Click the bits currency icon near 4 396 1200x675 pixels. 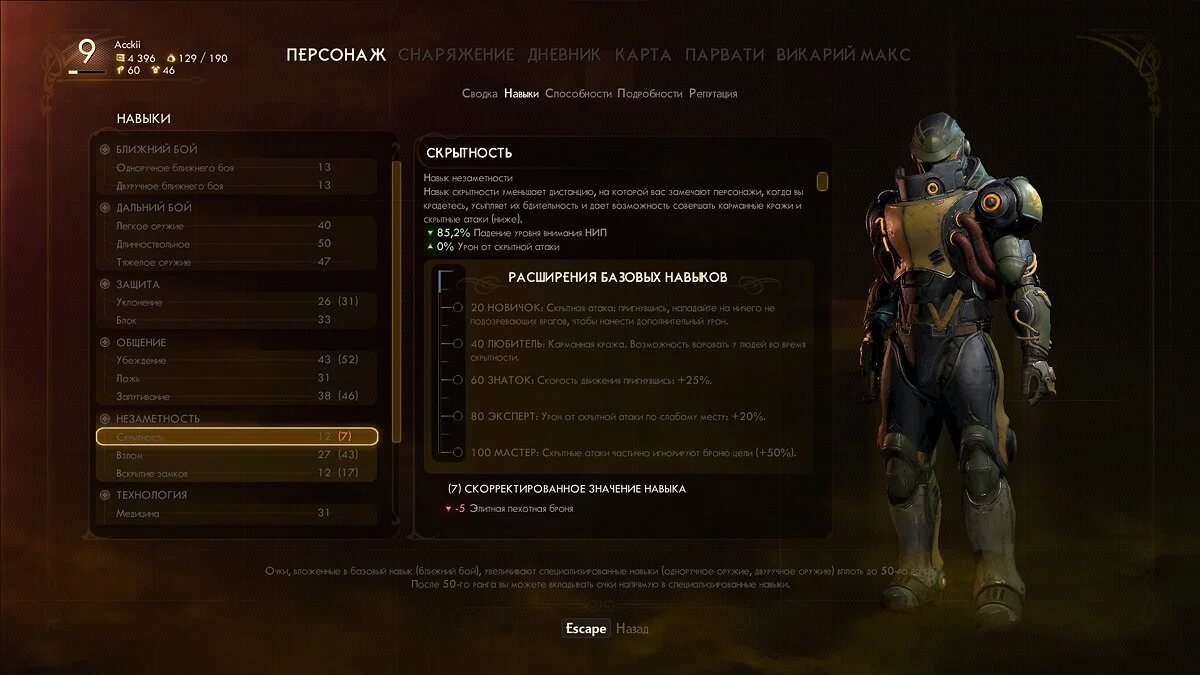click(120, 58)
